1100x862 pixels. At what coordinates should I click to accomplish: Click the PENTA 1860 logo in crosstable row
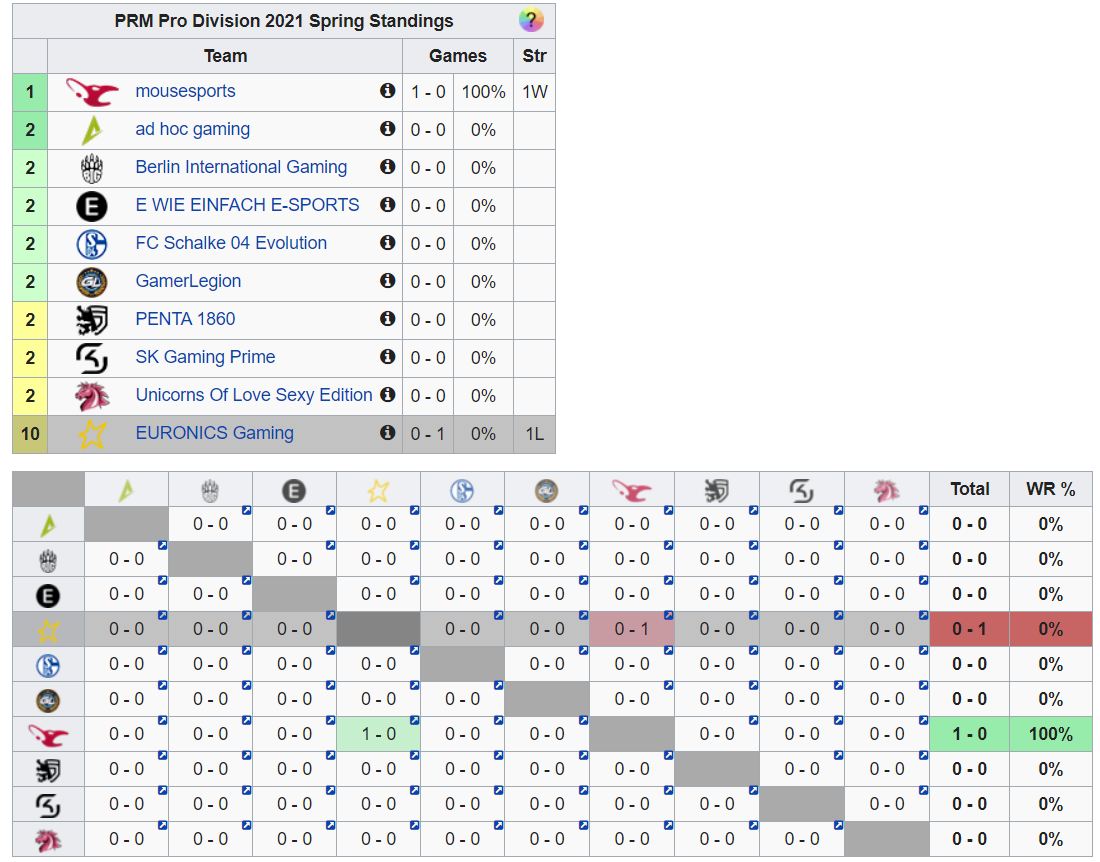click(48, 769)
